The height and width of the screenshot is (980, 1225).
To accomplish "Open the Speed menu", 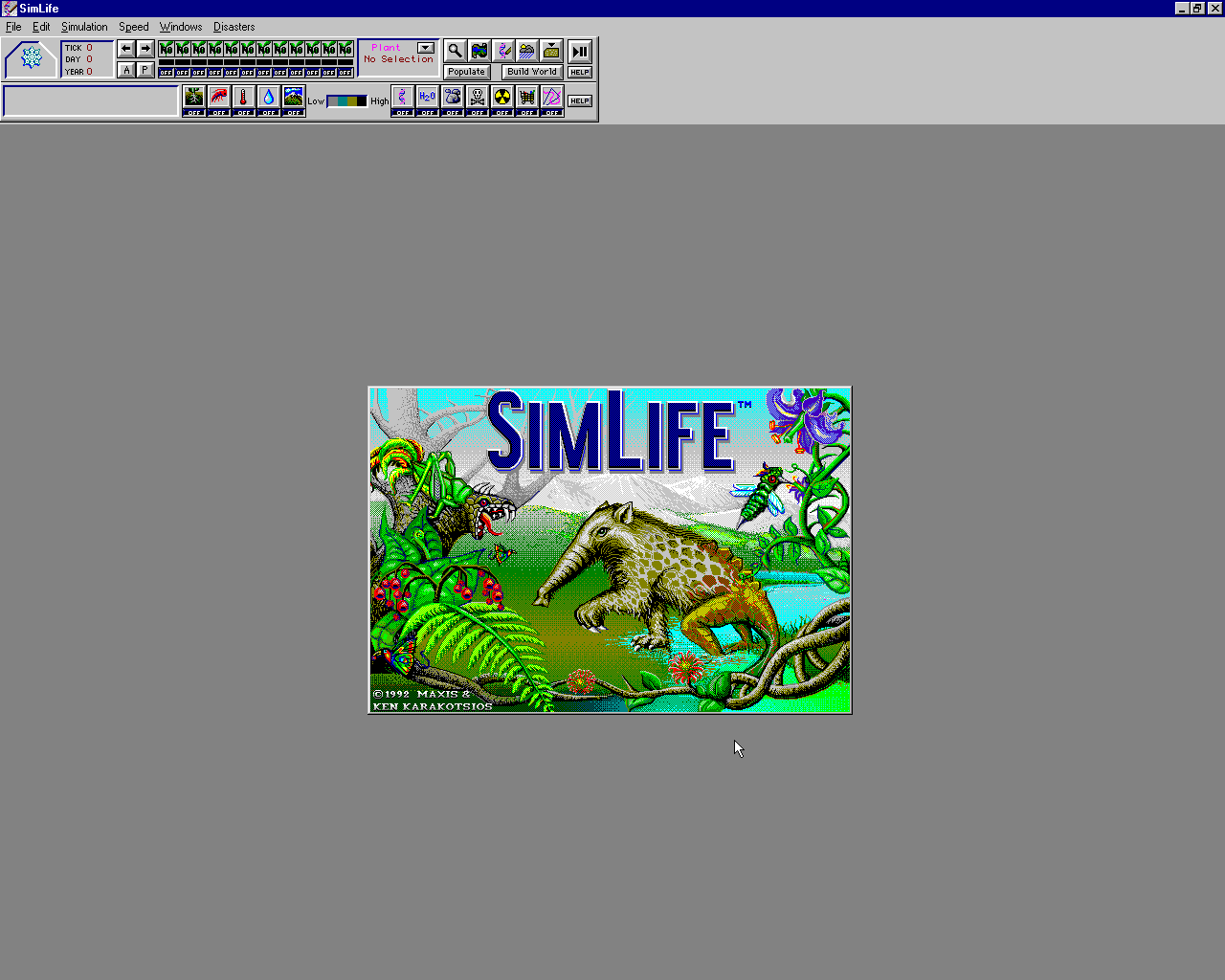I will pyautogui.click(x=133, y=27).
